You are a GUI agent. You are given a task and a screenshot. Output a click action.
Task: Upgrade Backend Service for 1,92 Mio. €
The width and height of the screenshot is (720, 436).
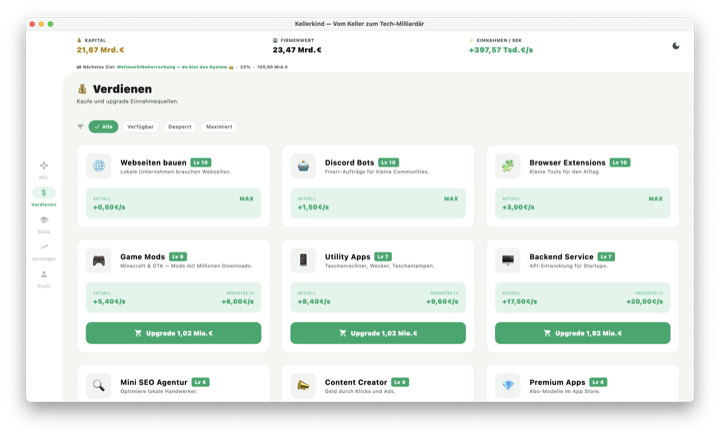tap(583, 333)
